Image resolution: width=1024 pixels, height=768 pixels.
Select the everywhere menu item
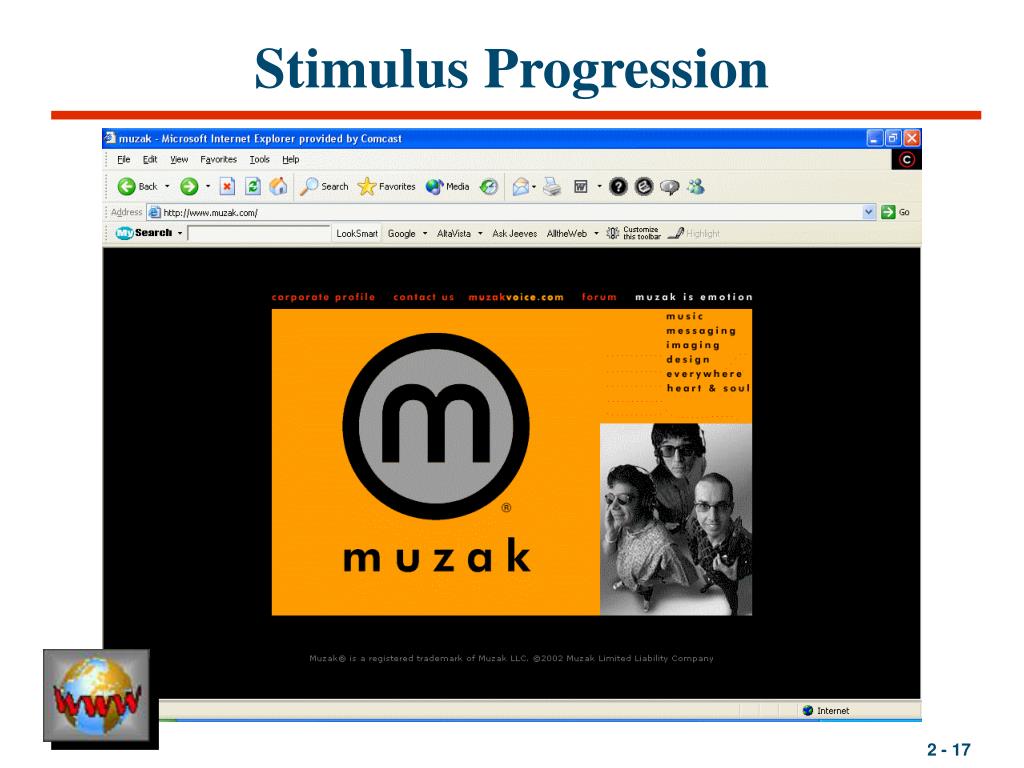pyautogui.click(x=705, y=374)
